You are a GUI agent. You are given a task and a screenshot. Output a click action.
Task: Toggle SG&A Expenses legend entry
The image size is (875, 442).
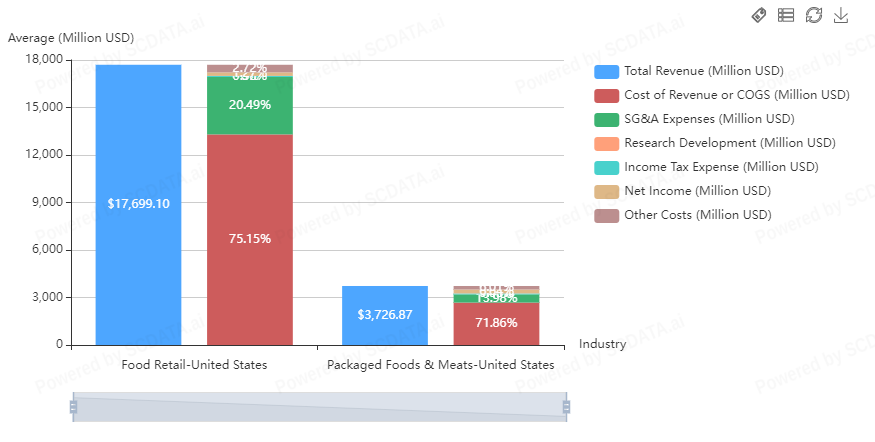click(x=606, y=119)
